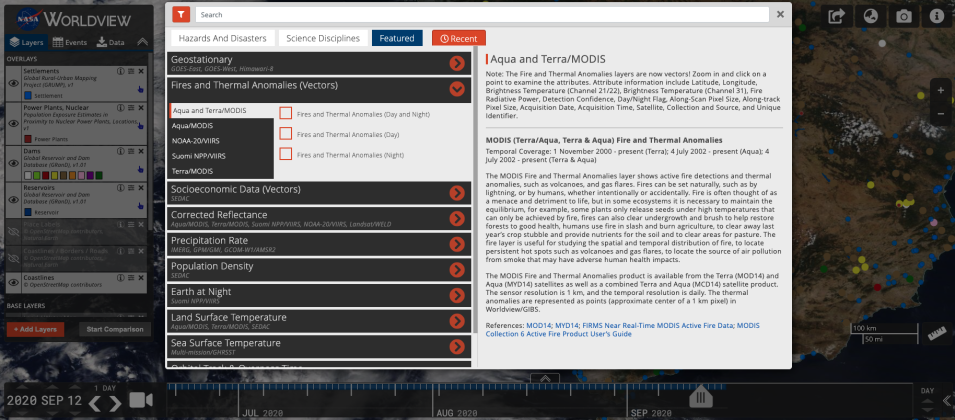
Task: Open info for Power Plants, Nuclear layer
Action: point(121,108)
